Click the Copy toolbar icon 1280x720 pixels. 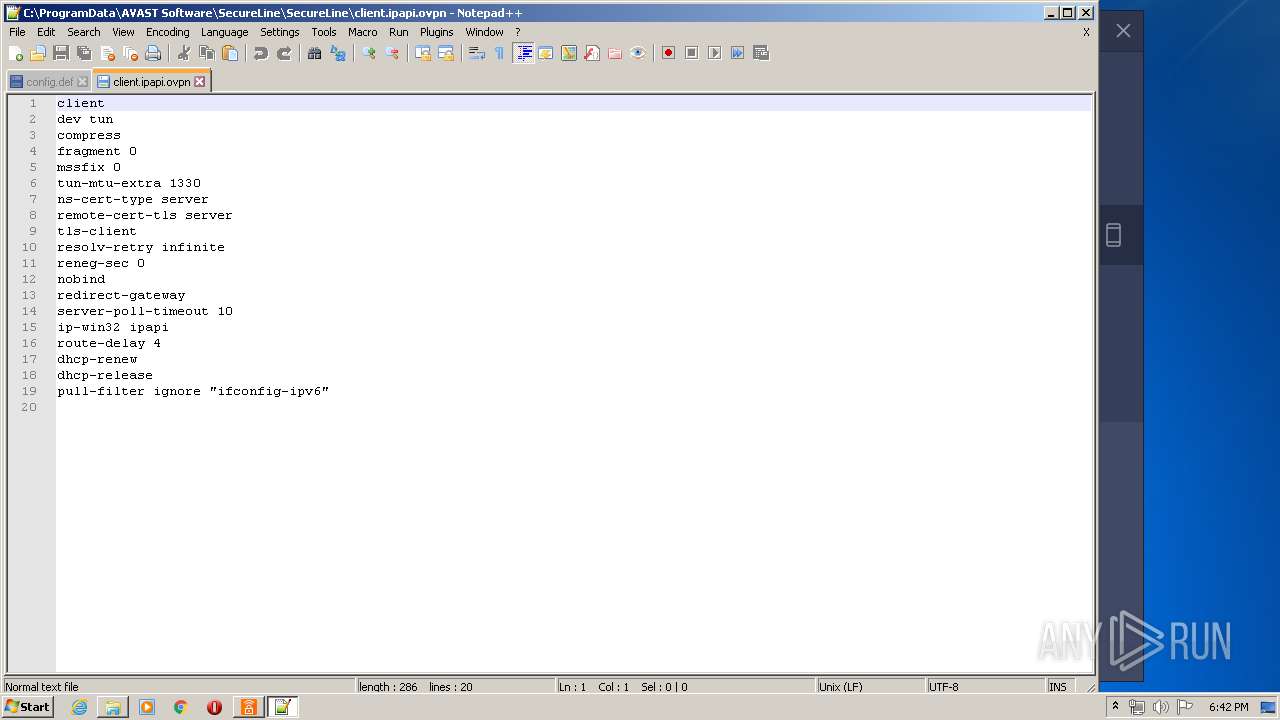[207, 53]
